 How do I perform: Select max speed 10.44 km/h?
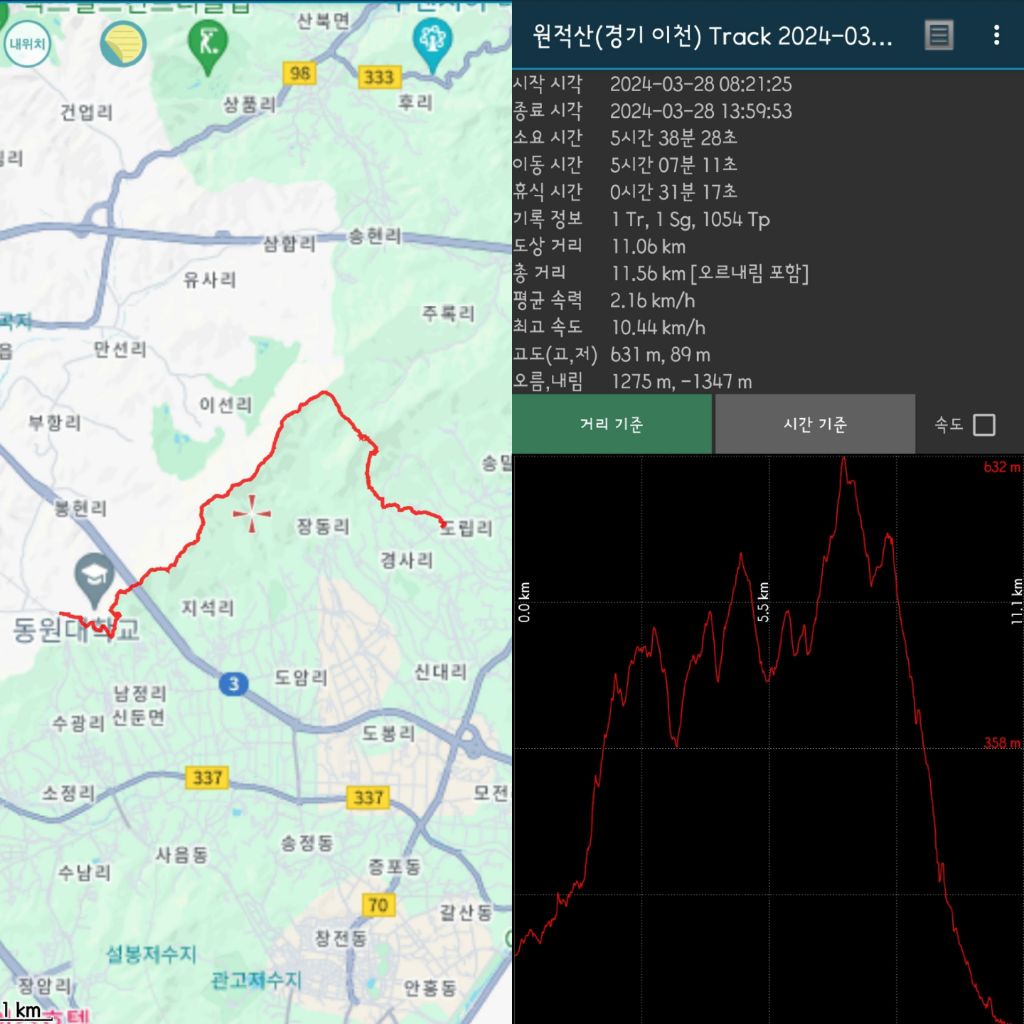click(658, 327)
